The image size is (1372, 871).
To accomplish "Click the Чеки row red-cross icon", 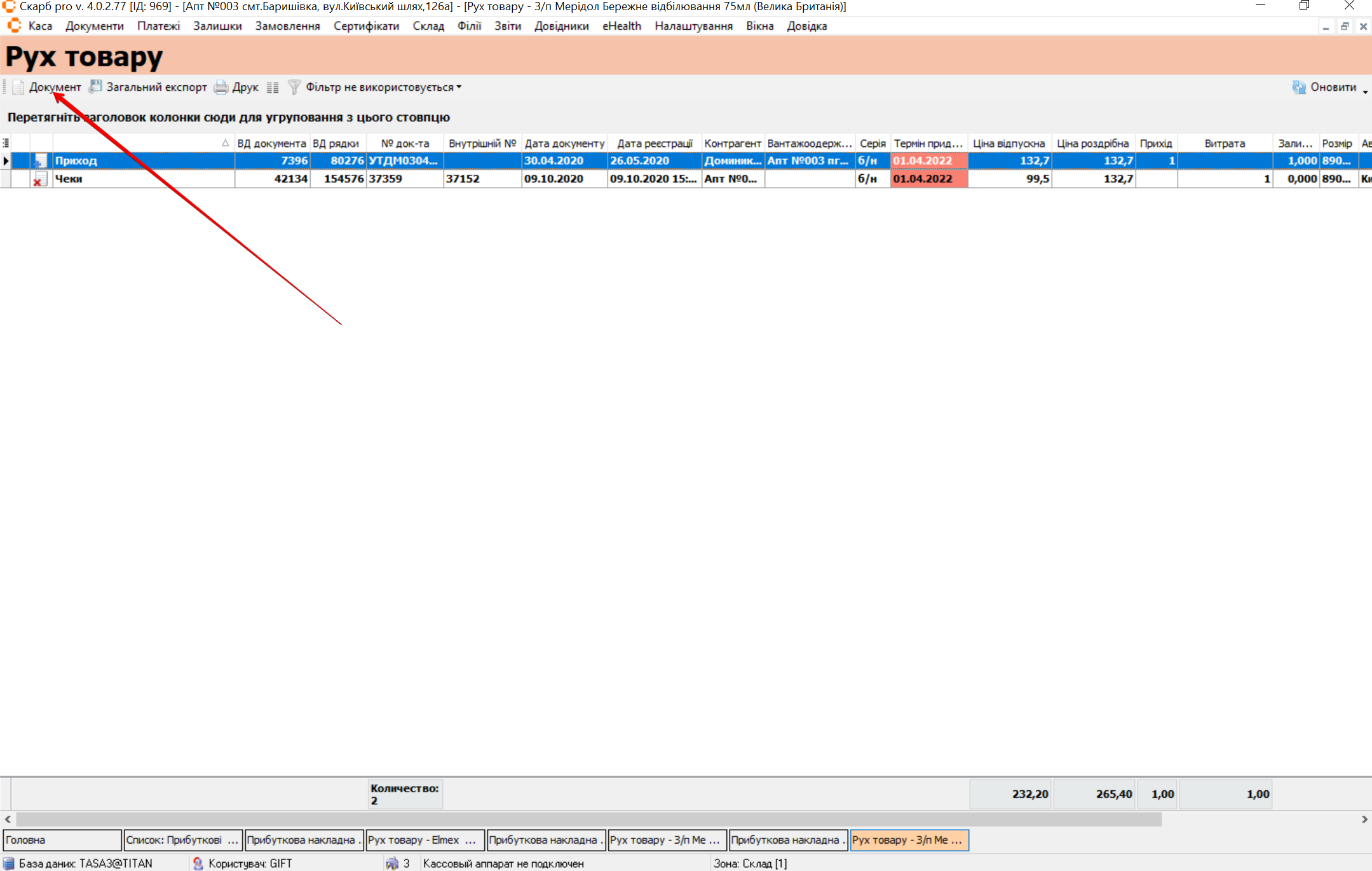I will (39, 179).
